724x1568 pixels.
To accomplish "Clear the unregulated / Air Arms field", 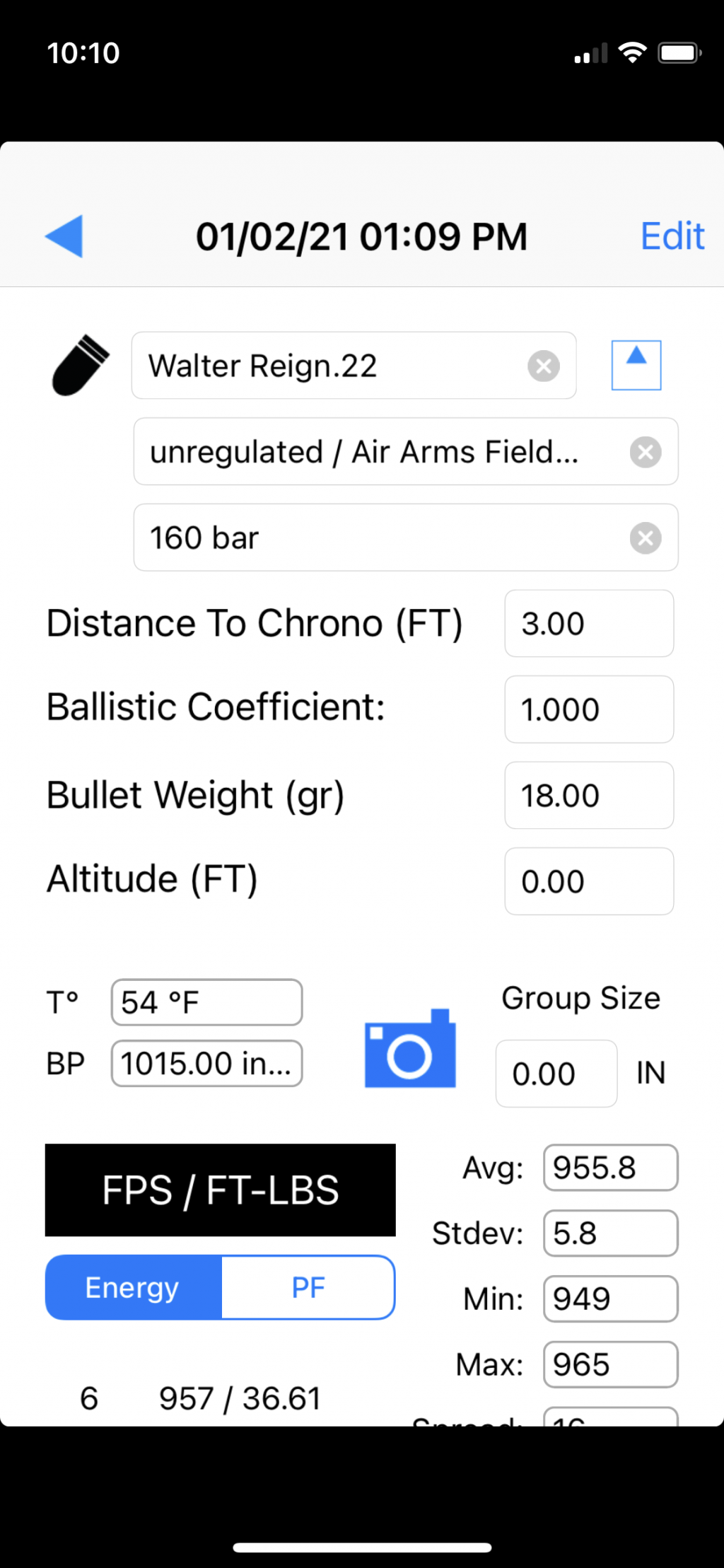I will [646, 452].
